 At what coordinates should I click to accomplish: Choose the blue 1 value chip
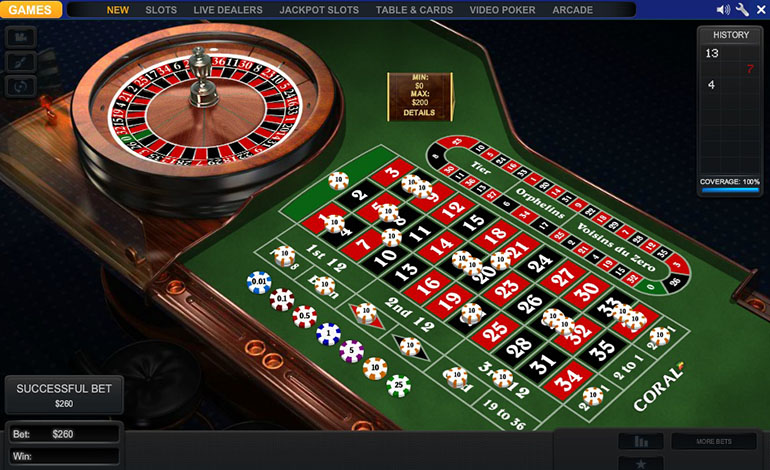pyautogui.click(x=329, y=334)
